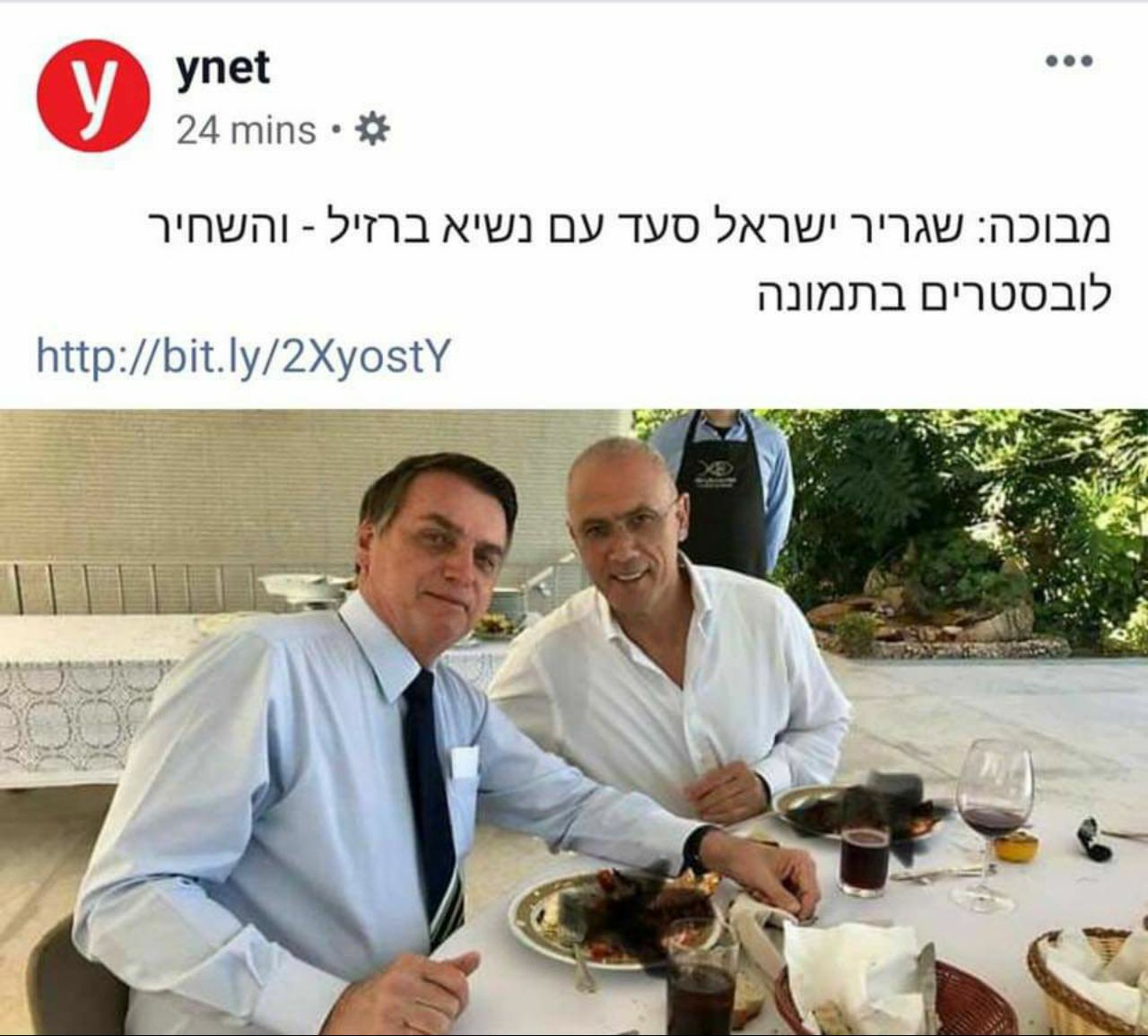Select the first line of Hebrew headline
Screen dimensions: 1148x1036
(x=630, y=228)
